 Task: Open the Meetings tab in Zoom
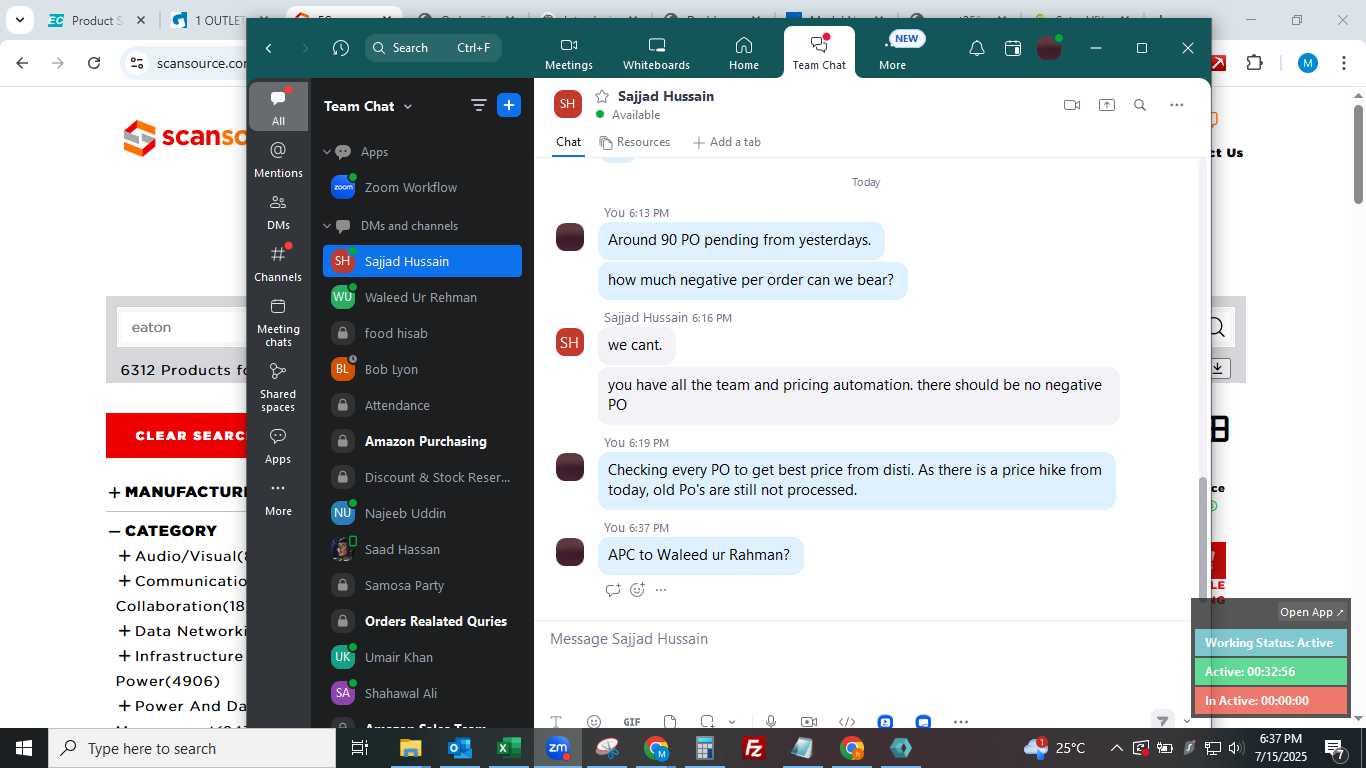568,53
